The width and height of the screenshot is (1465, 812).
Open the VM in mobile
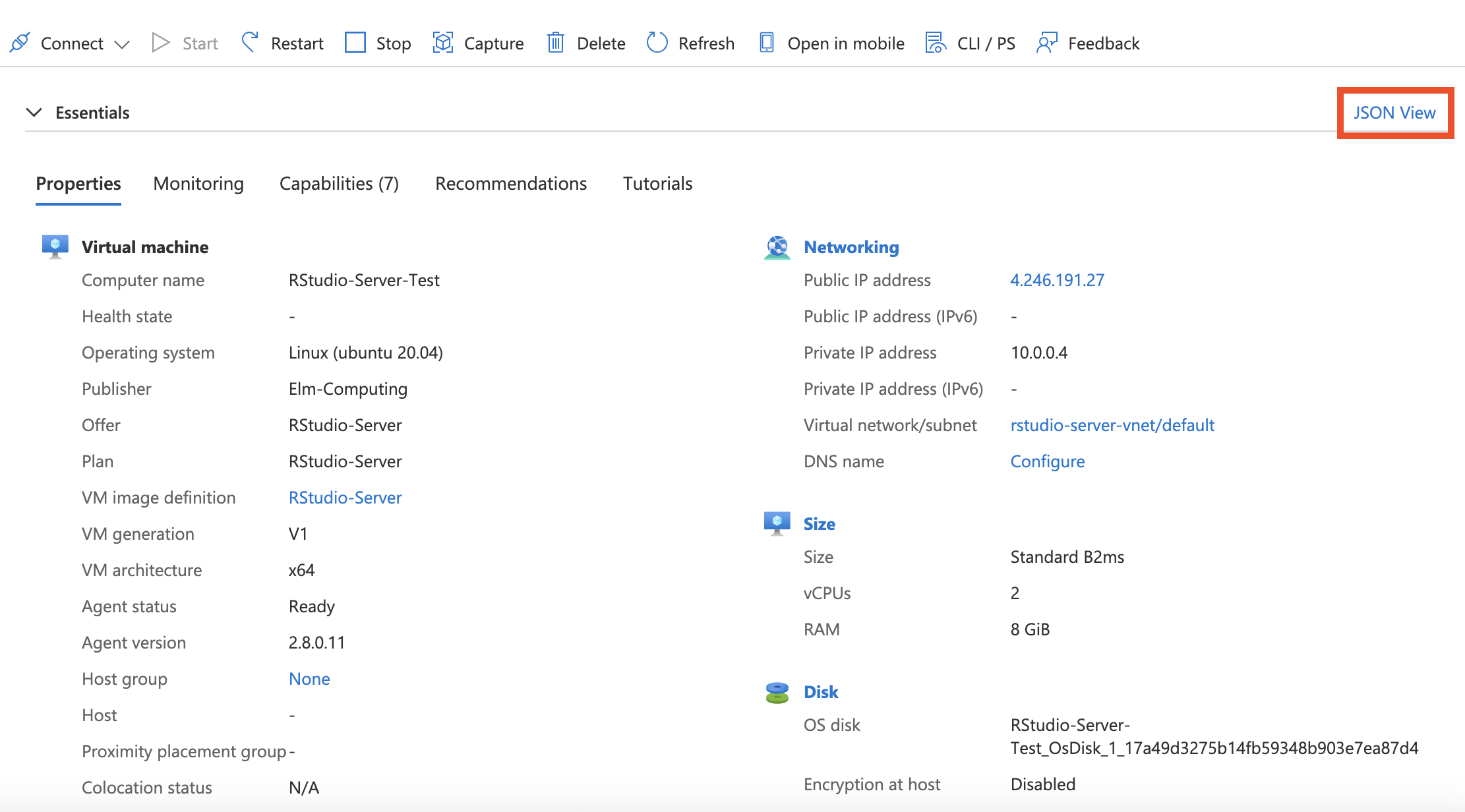coord(767,42)
